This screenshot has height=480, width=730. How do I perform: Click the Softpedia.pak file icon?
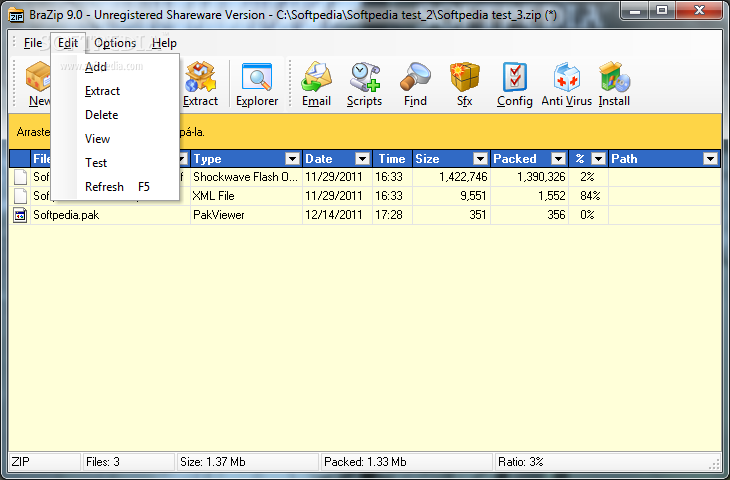coord(20,215)
